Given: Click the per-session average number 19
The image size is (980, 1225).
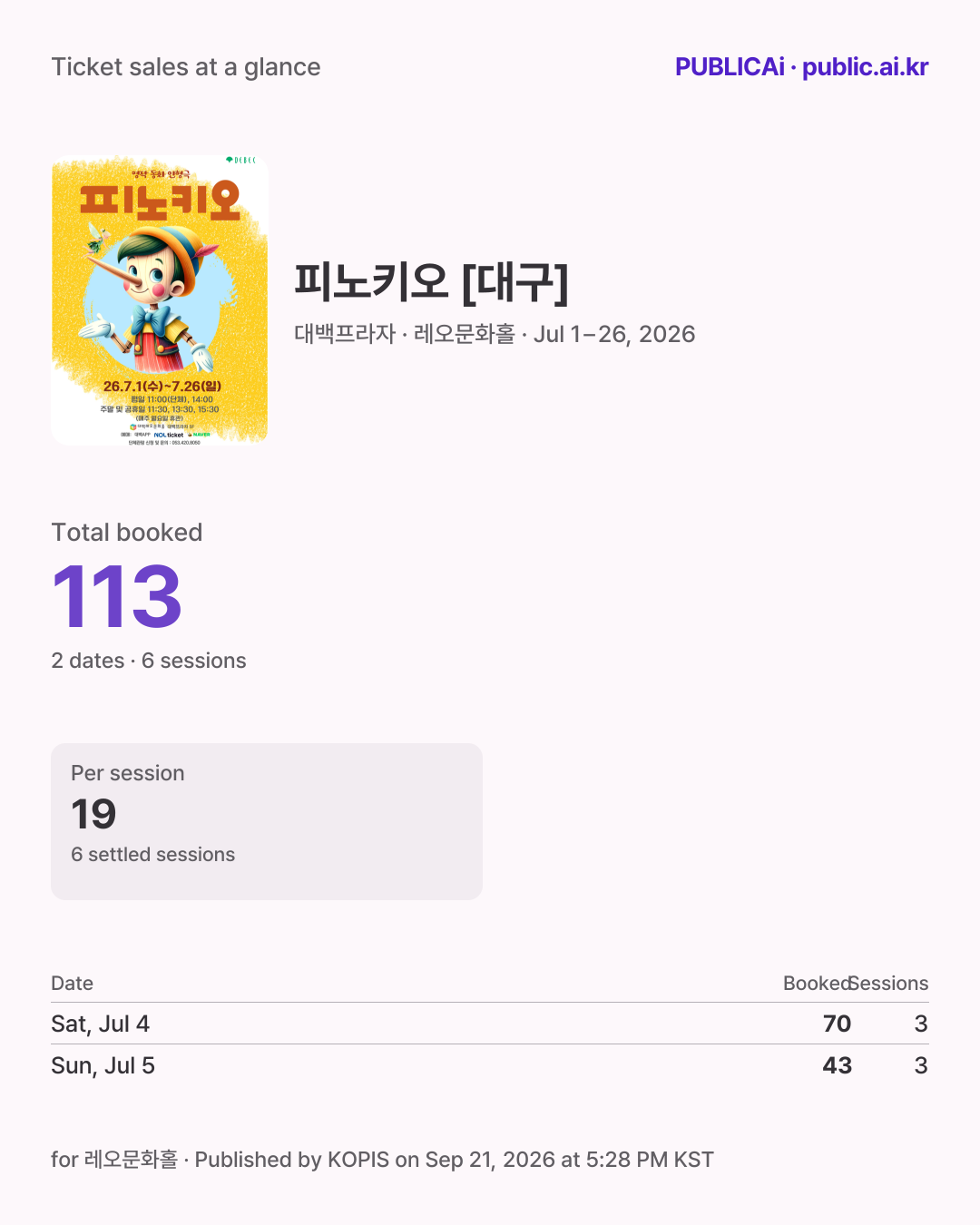Looking at the screenshot, I should tap(93, 814).
